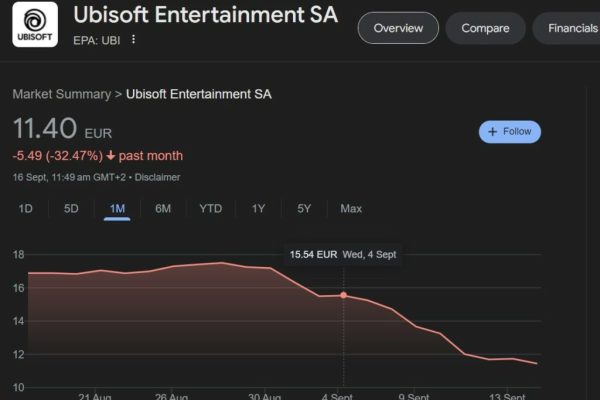Select the YTD time range

(x=210, y=209)
